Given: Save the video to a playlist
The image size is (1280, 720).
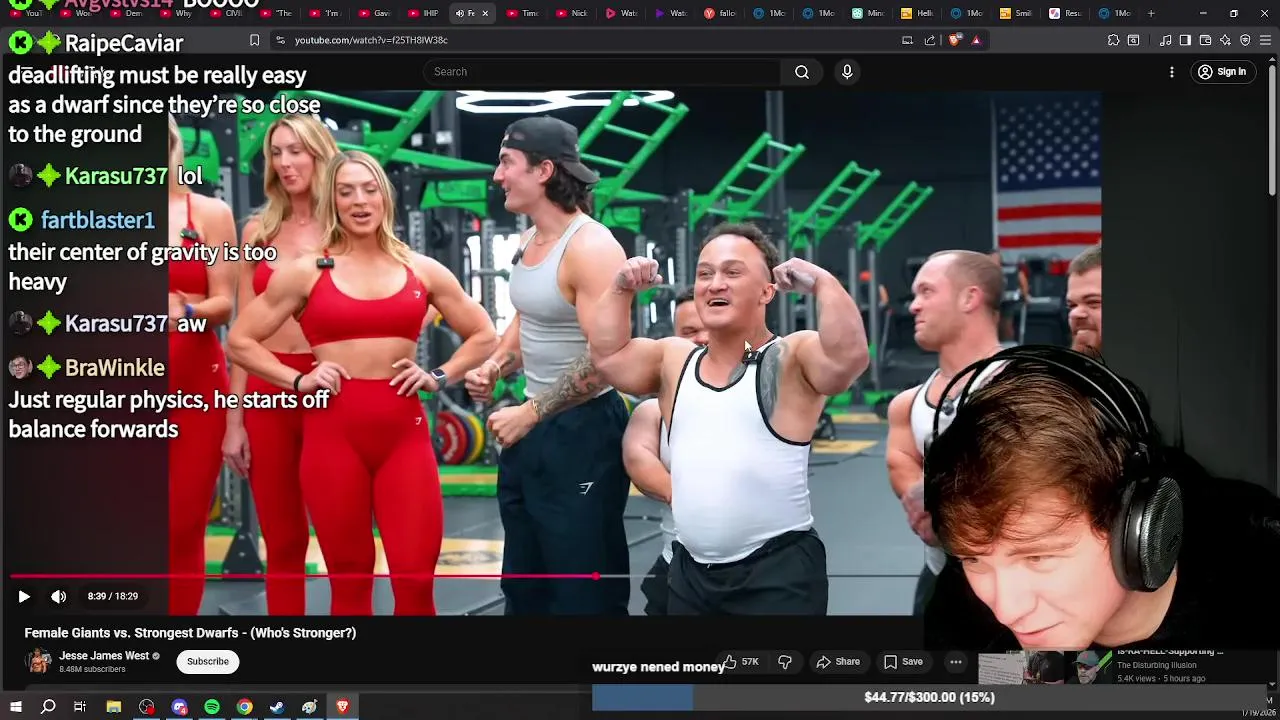Looking at the screenshot, I should [x=903, y=662].
